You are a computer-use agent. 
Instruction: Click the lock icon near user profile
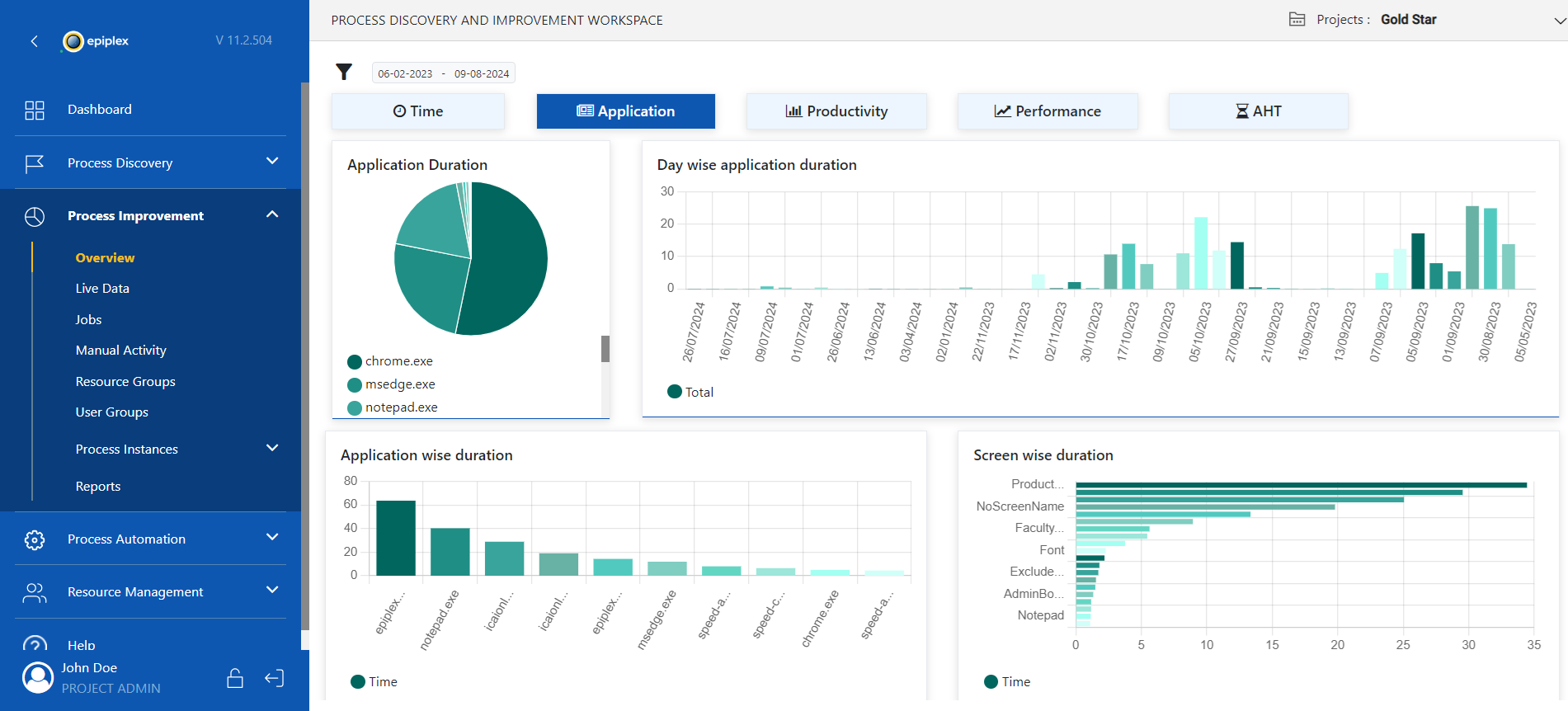point(235,678)
